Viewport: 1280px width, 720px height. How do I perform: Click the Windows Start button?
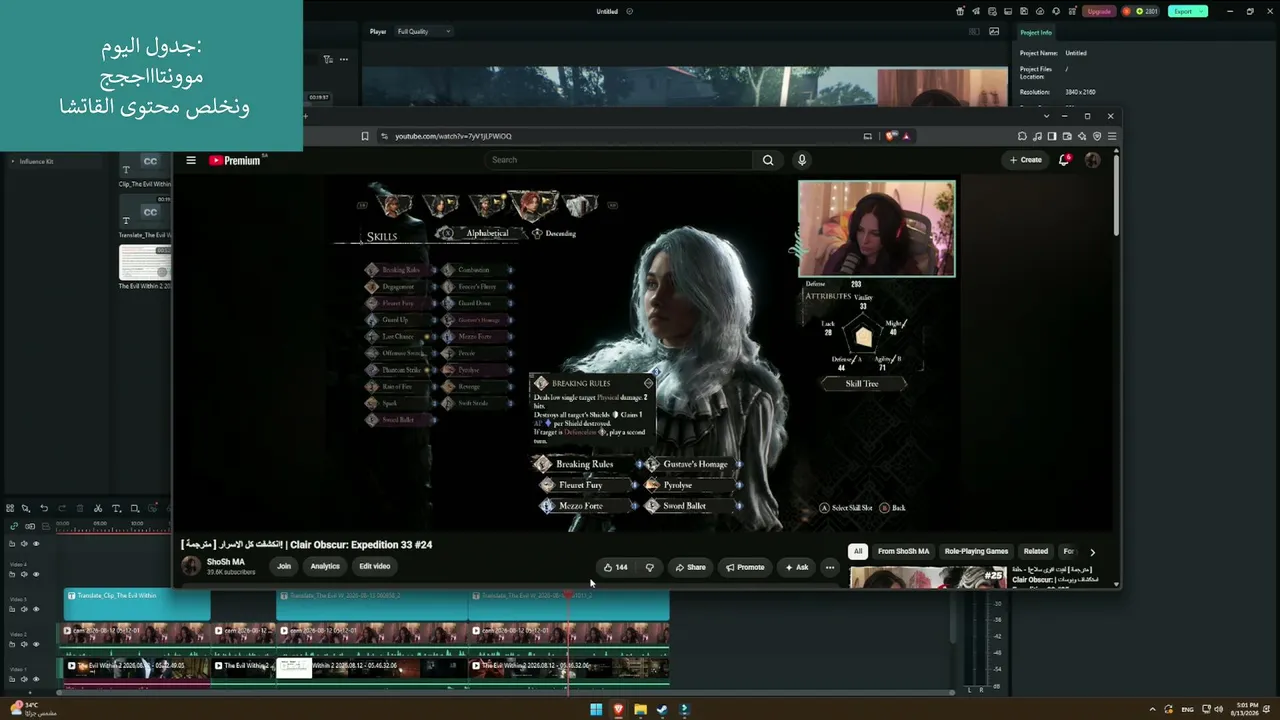[x=596, y=710]
